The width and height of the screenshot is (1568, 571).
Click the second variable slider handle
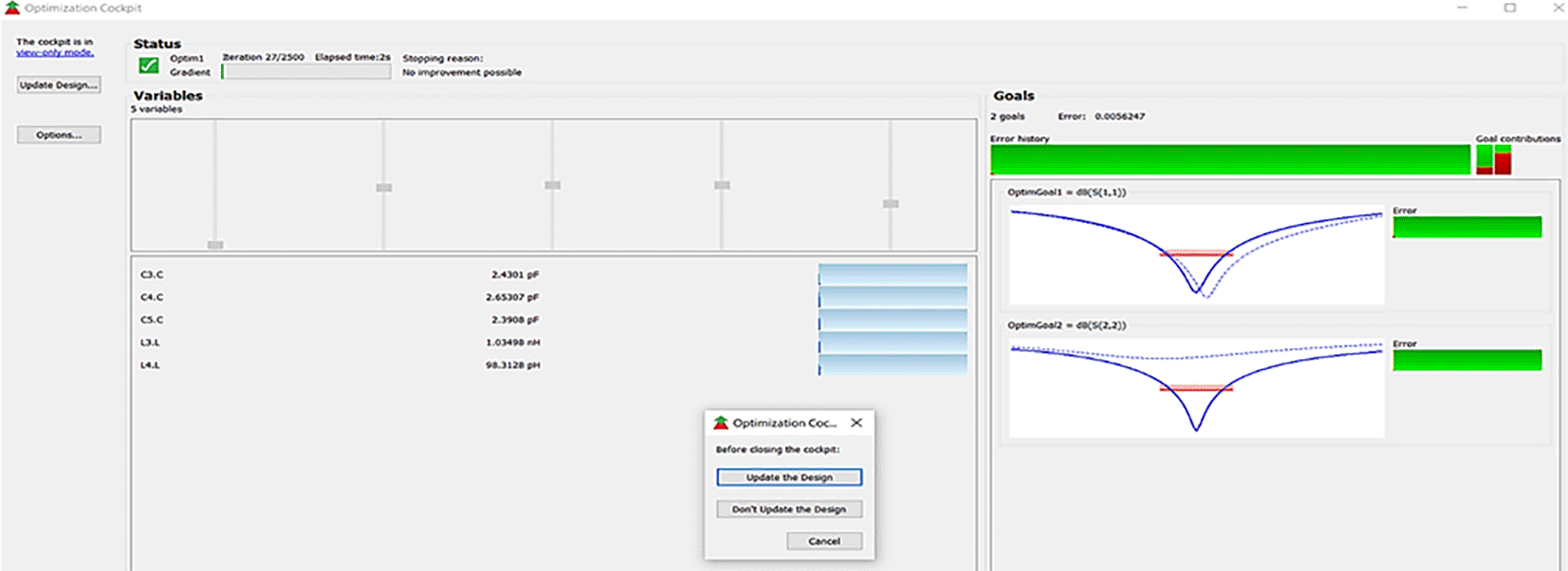384,188
